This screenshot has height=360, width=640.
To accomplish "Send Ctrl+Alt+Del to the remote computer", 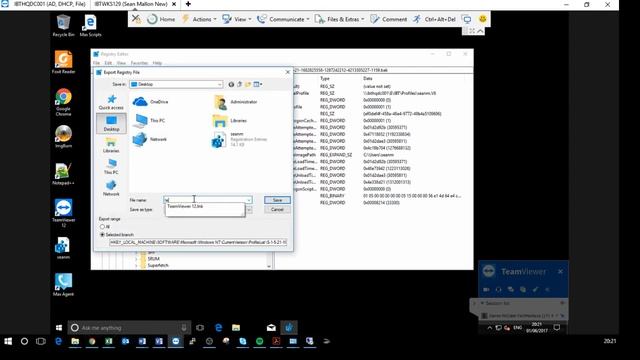I will pyautogui.click(x=434, y=19).
